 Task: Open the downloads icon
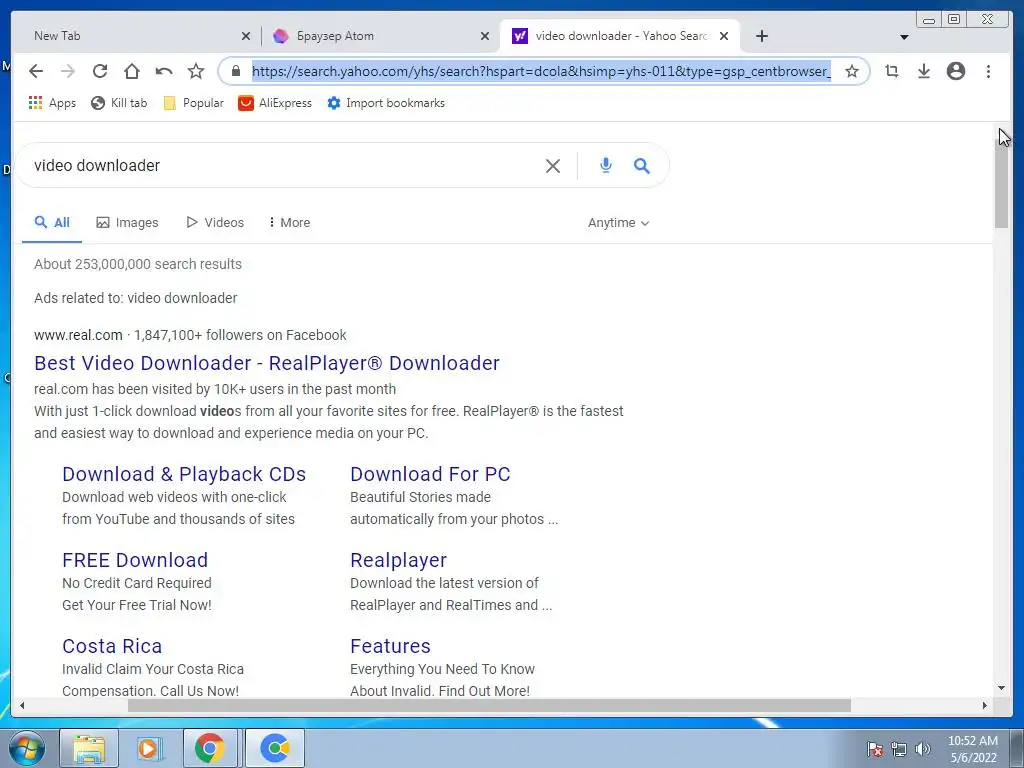pos(923,71)
